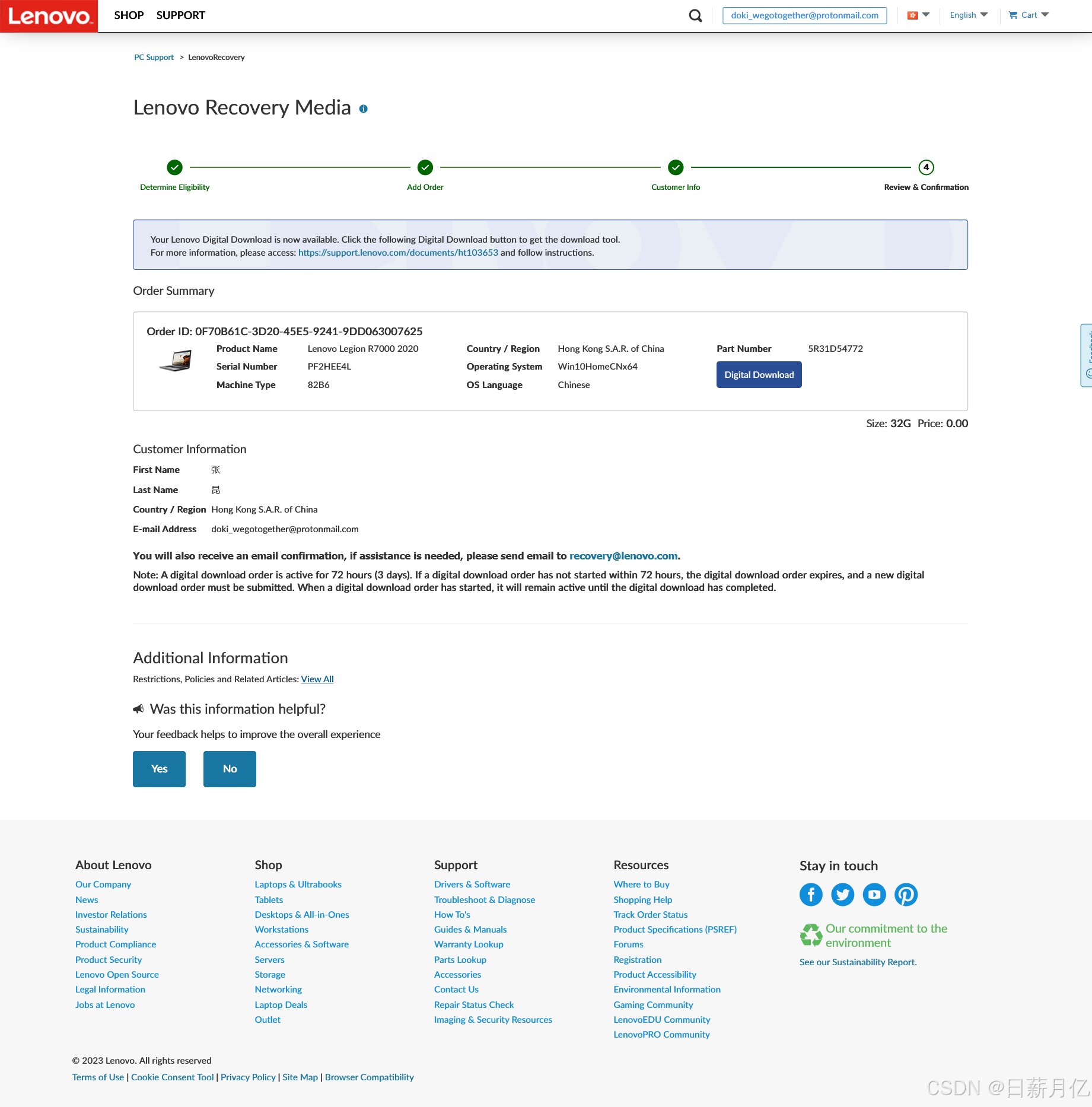Image resolution: width=1092 pixels, height=1107 pixels.
Task: Go to PC Support breadcrumb
Action: pos(154,58)
